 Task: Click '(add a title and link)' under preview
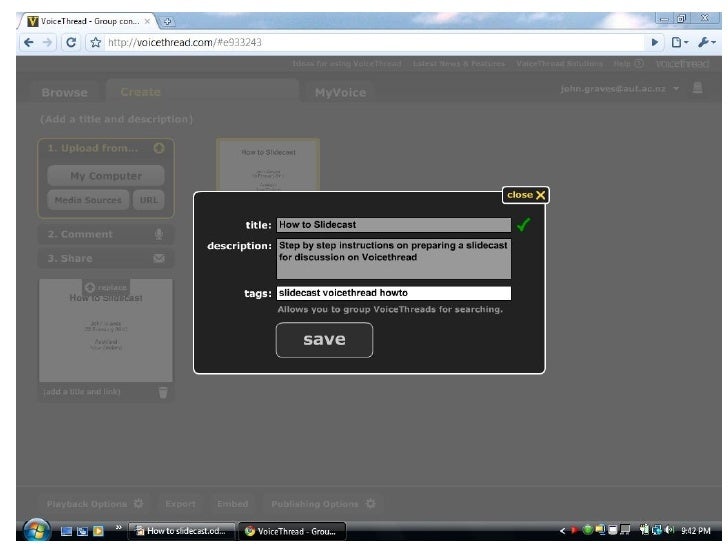82,392
